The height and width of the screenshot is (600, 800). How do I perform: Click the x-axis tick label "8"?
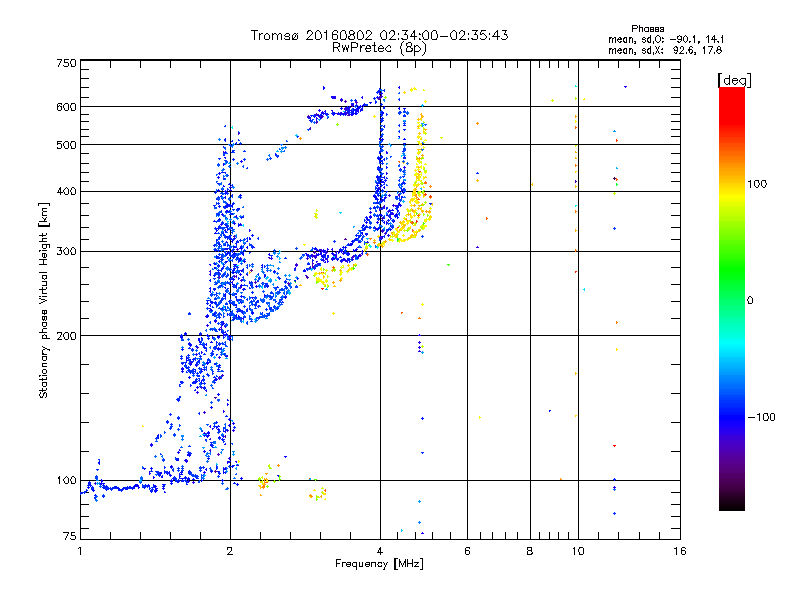[x=530, y=551]
